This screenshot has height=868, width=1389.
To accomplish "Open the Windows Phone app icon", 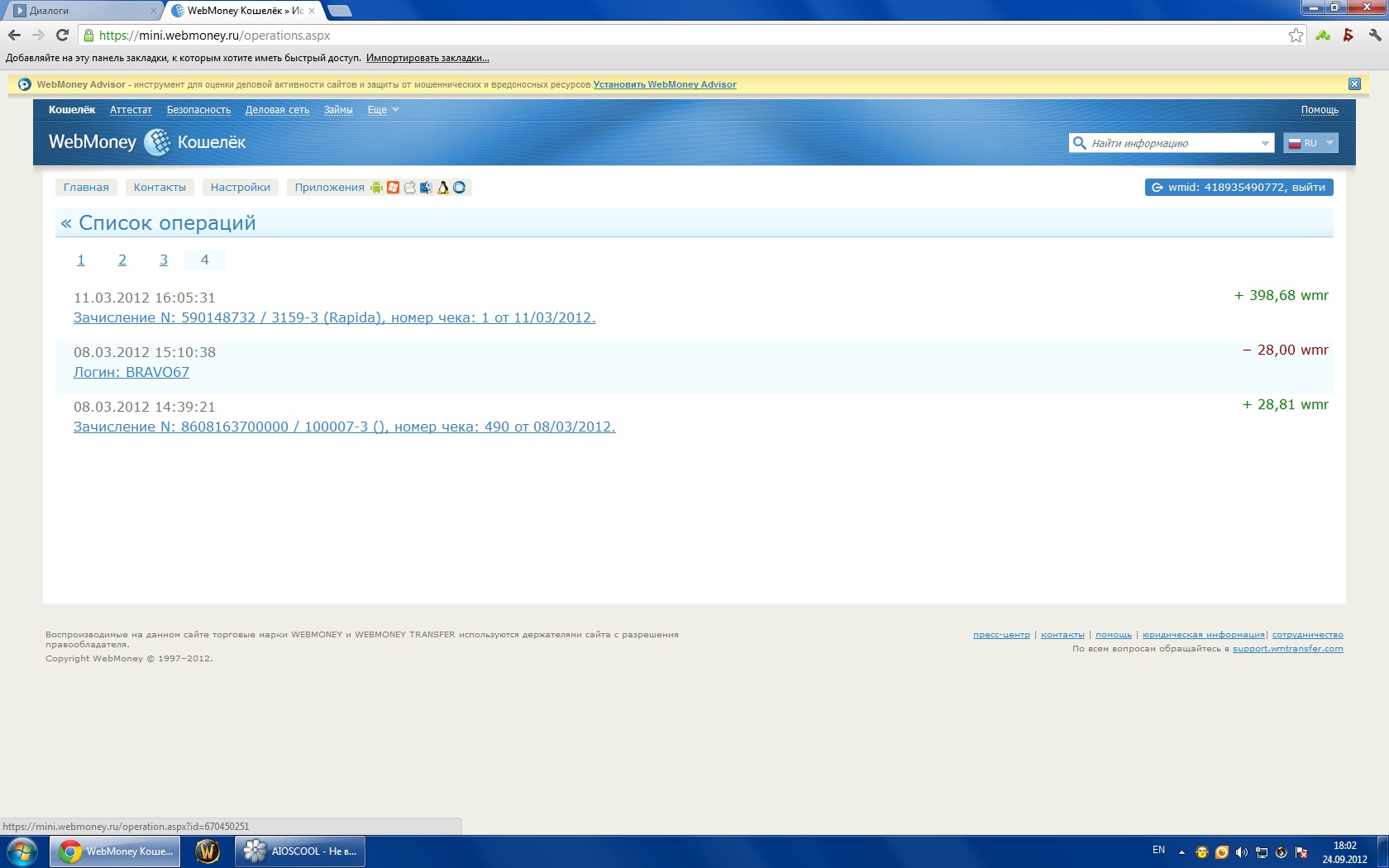I will pyautogui.click(x=394, y=188).
